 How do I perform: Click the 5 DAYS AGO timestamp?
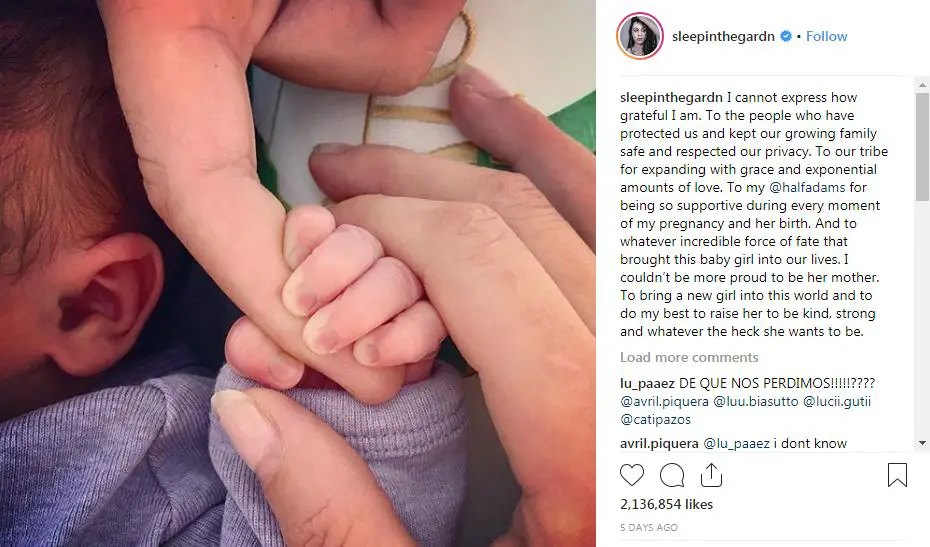[x=649, y=527]
